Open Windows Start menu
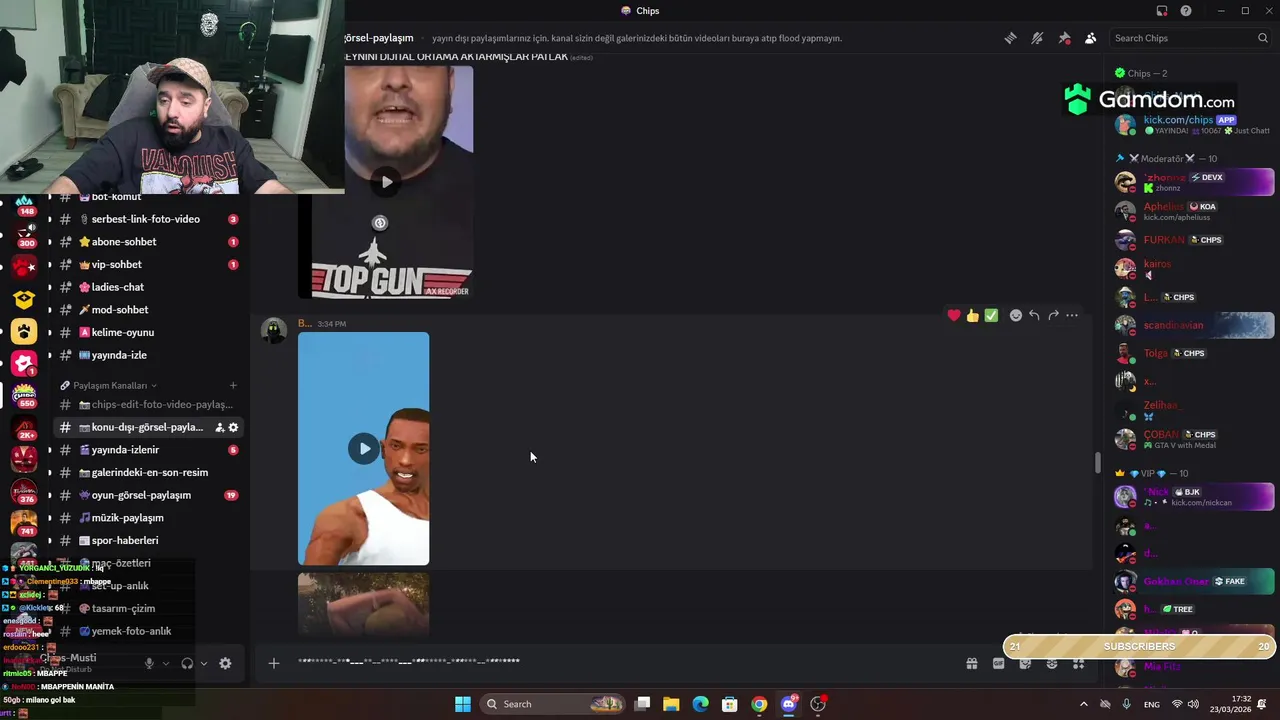1280x720 pixels. 463,704
